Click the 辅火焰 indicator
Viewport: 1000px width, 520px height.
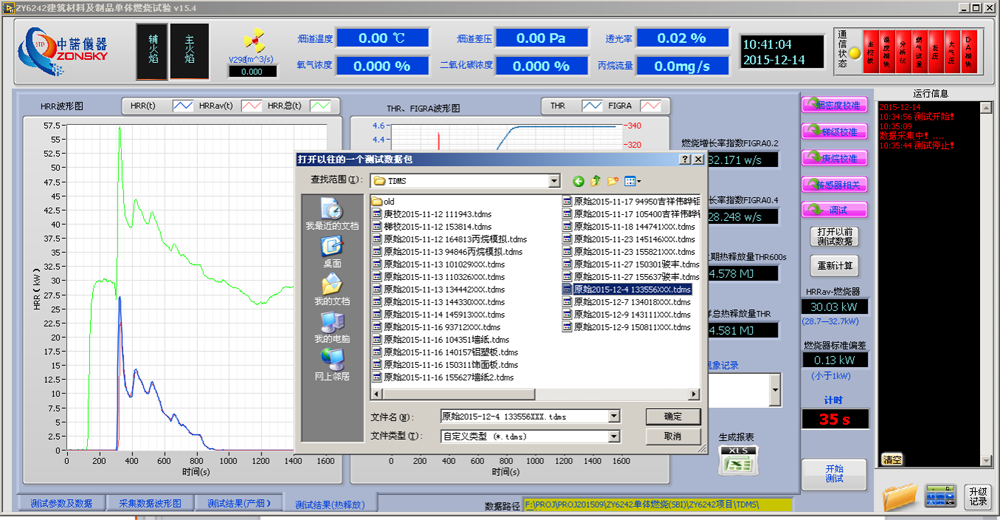152,52
